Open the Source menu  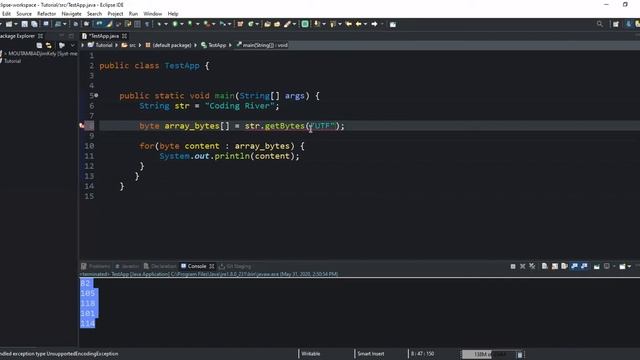24,14
